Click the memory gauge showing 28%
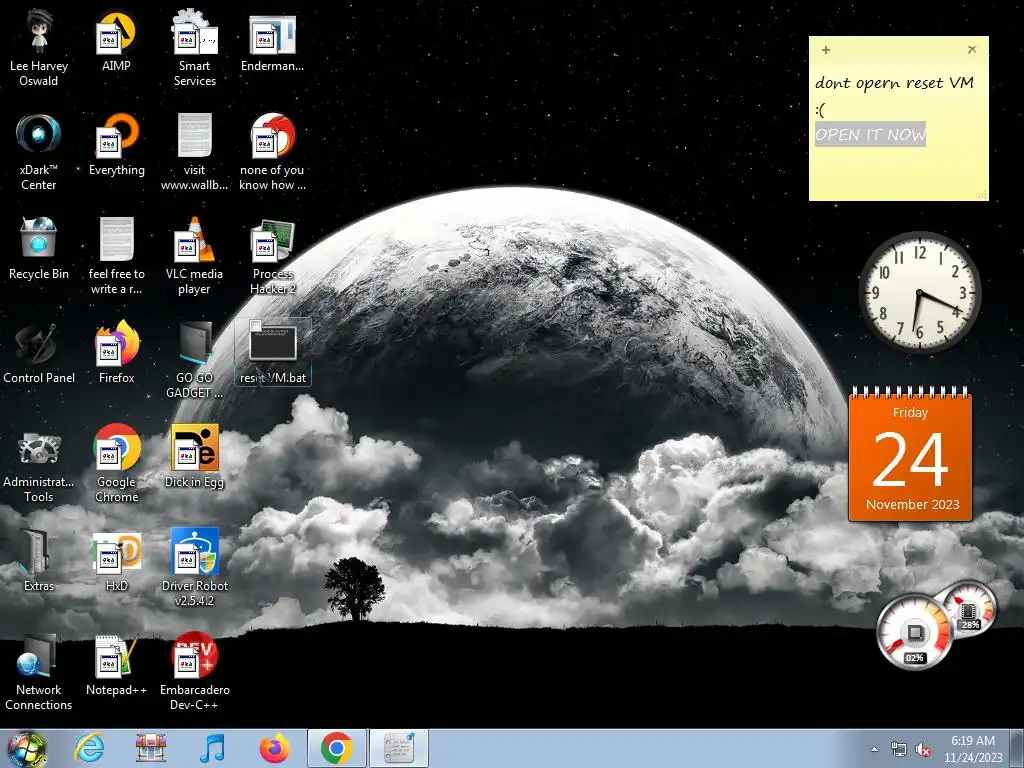The height and width of the screenshot is (768, 1024). pyautogui.click(x=968, y=609)
